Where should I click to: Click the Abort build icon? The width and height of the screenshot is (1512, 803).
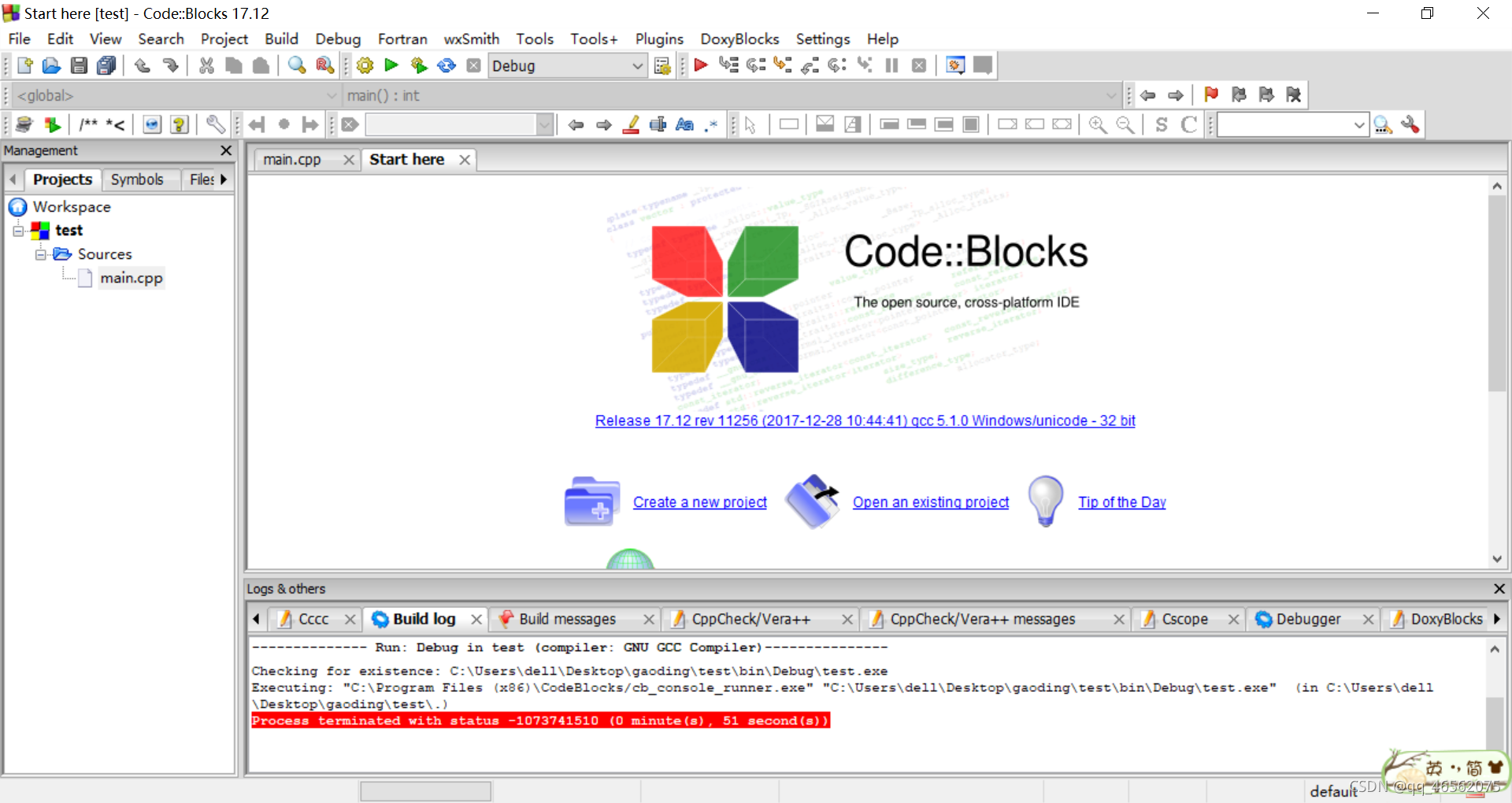(x=473, y=65)
